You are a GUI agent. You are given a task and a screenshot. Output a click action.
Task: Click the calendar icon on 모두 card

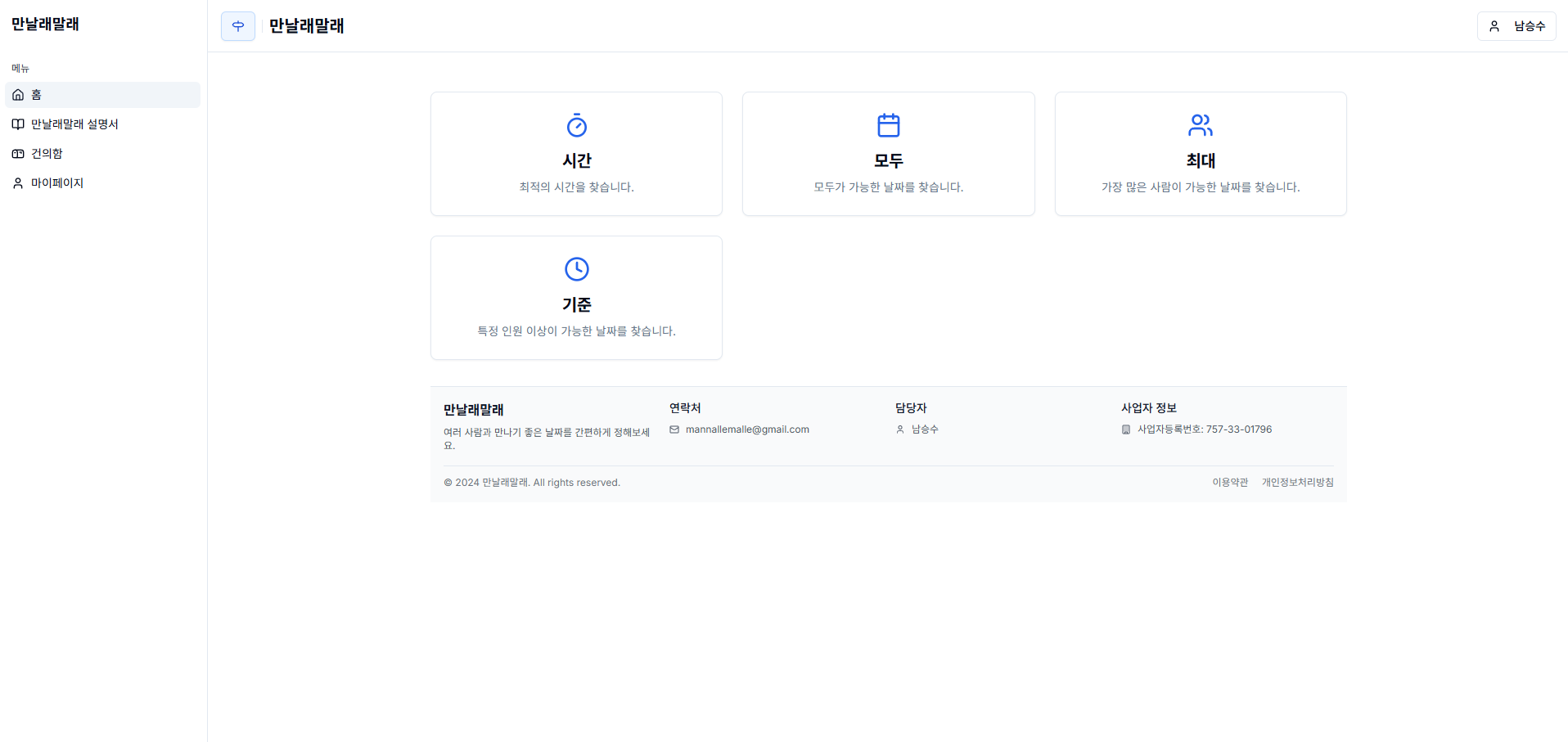coord(889,125)
